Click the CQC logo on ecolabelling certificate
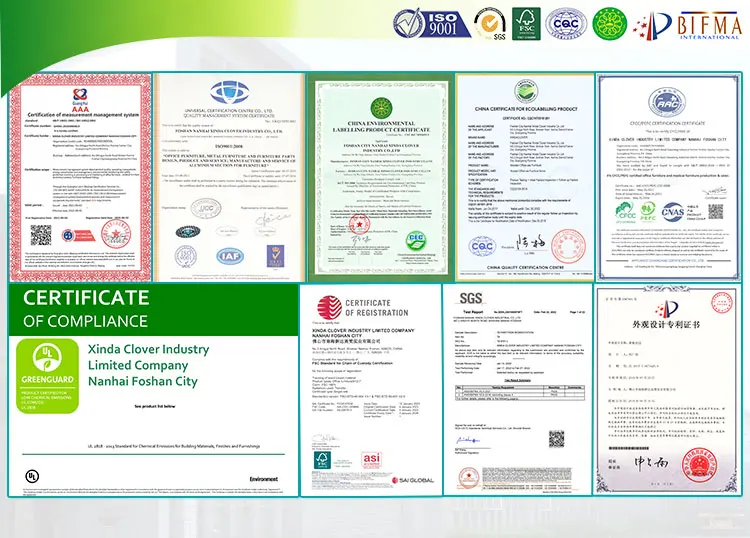The image size is (750, 538). (x=482, y=246)
